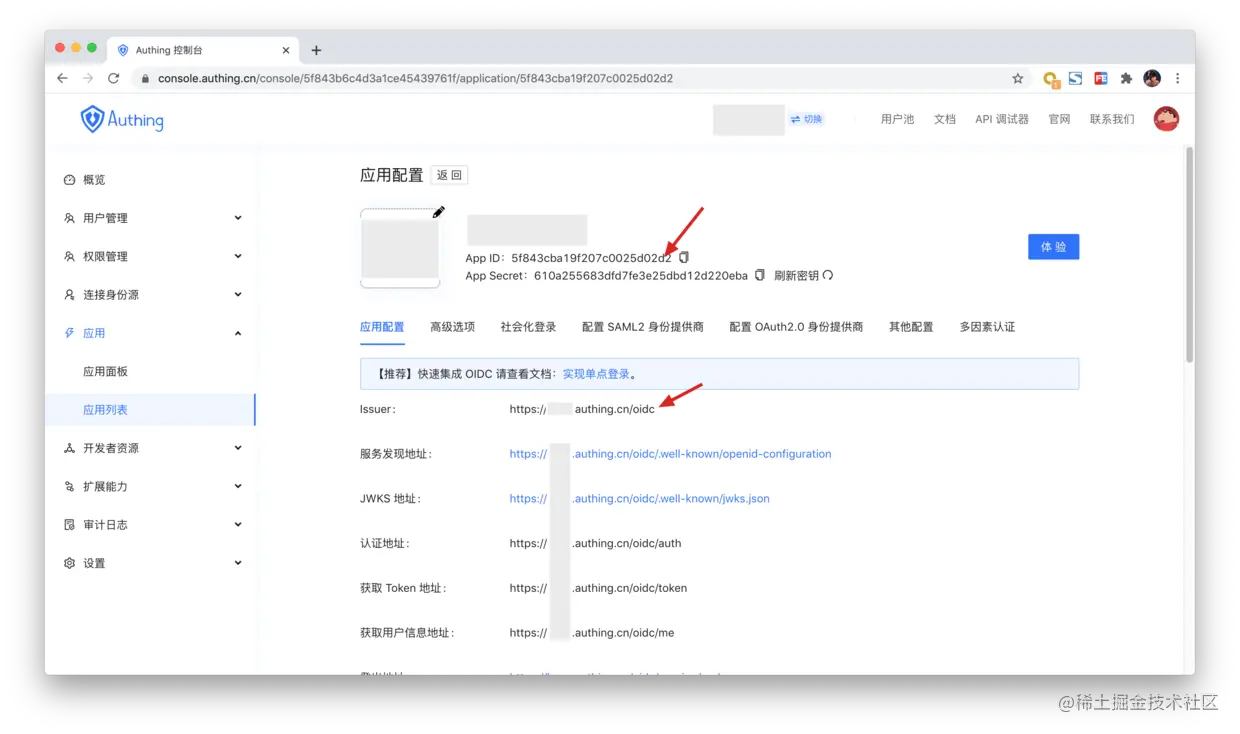Screen dimensions: 1240x734
Task: Collapse the 应用 menu chevron
Action: (x=238, y=333)
